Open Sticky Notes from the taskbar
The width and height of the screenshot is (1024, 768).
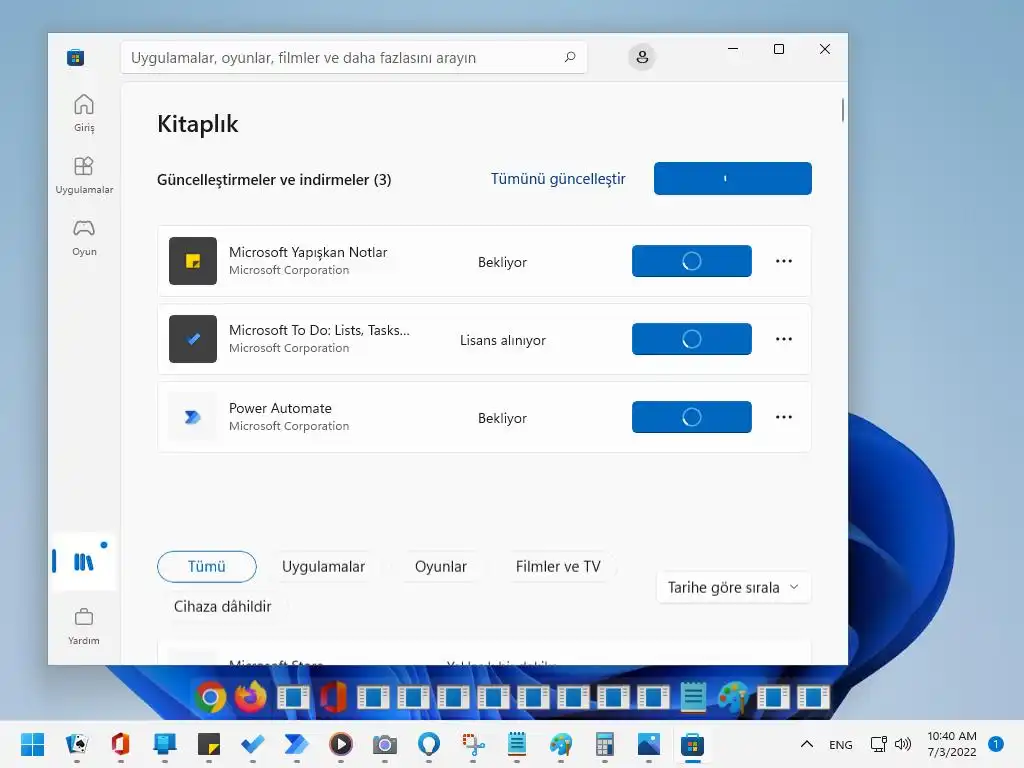tap(209, 744)
